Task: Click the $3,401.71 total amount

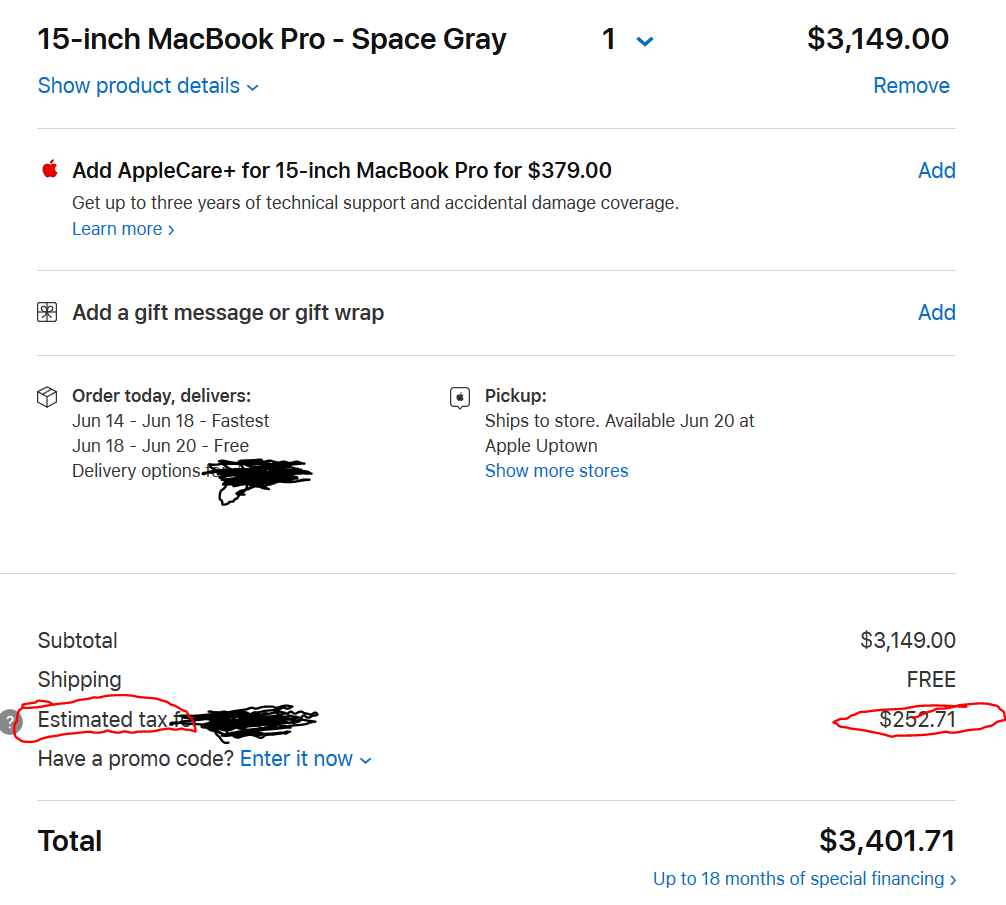Action: [x=886, y=841]
